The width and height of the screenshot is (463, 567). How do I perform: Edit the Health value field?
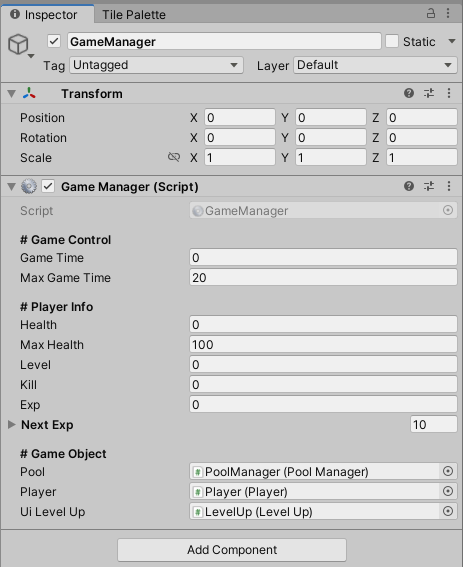click(x=323, y=325)
